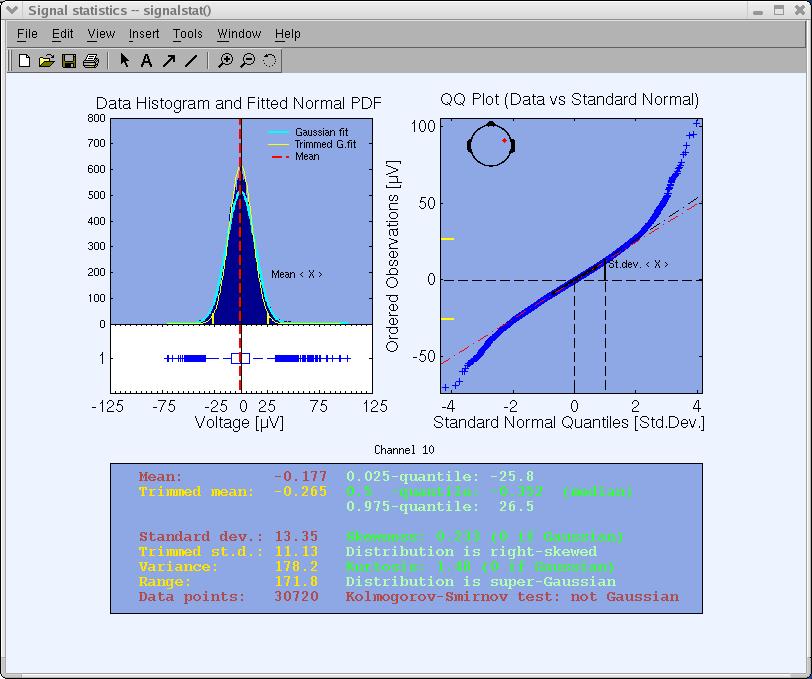The width and height of the screenshot is (812, 679).
Task: Click the head scalp map in QQ plot
Action: point(491,145)
